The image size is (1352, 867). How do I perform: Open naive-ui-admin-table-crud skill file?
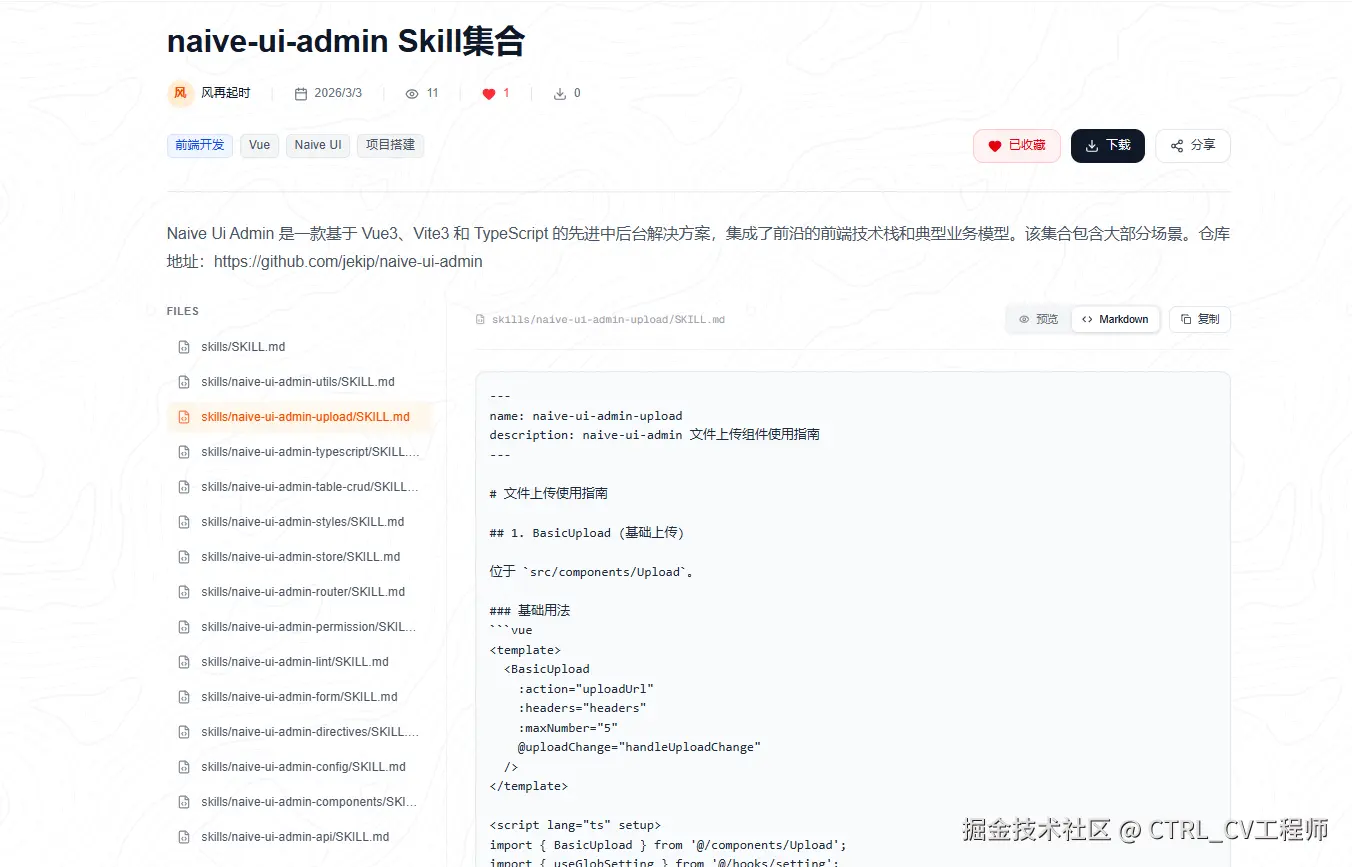coord(299,487)
